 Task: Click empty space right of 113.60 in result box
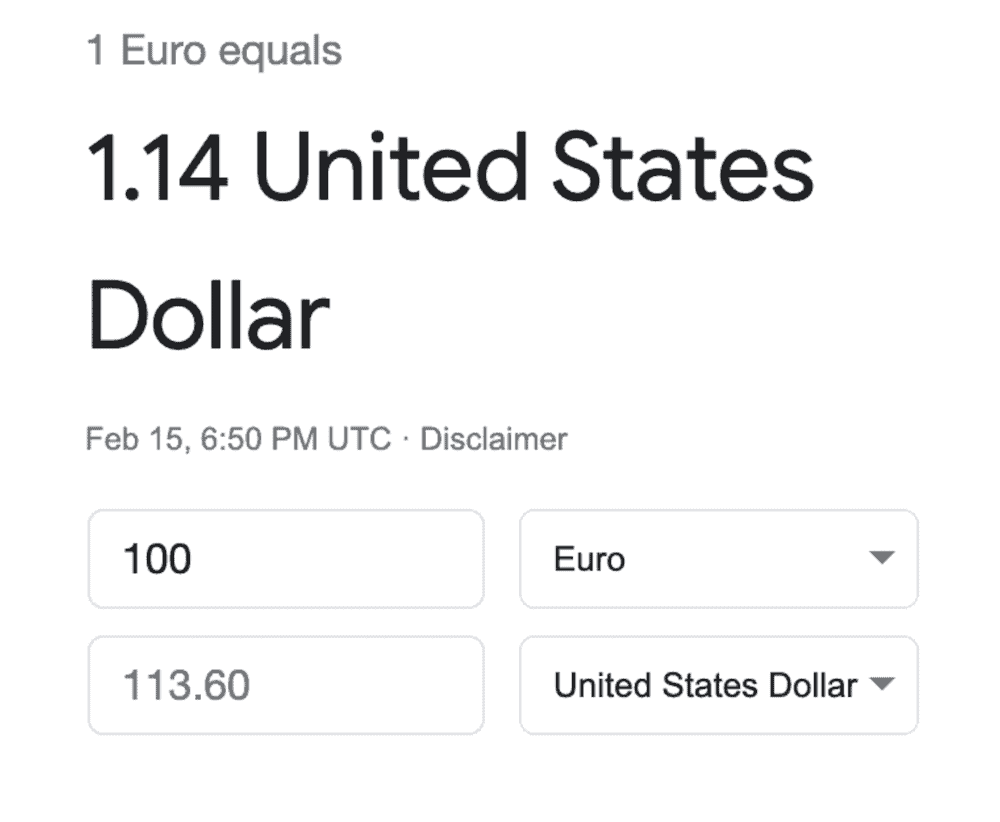[x=370, y=685]
